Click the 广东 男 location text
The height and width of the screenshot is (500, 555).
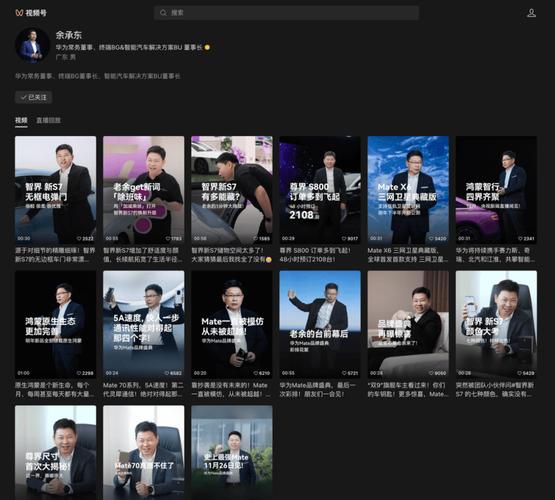point(65,57)
